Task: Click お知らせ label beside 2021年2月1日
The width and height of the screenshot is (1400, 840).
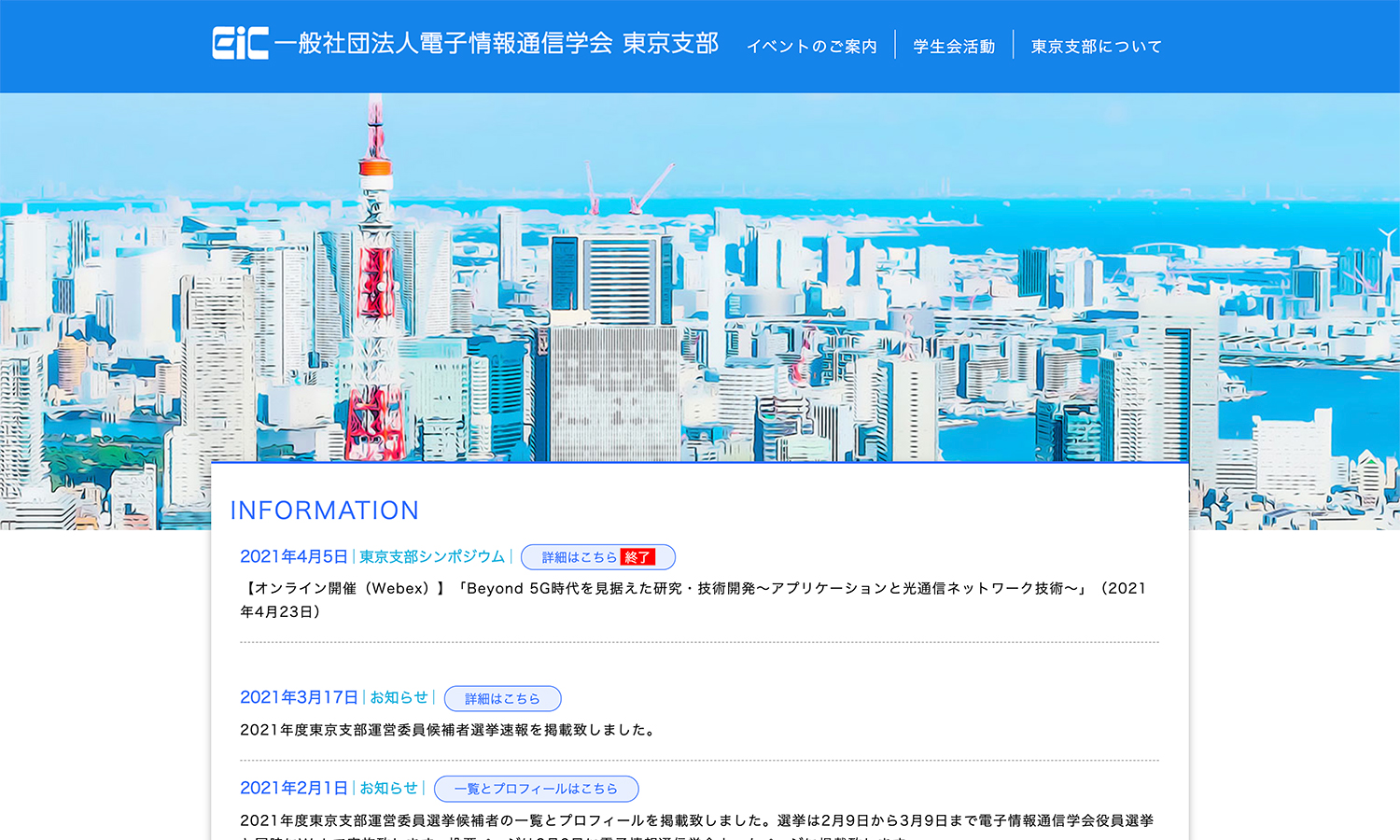Action: tap(388, 789)
